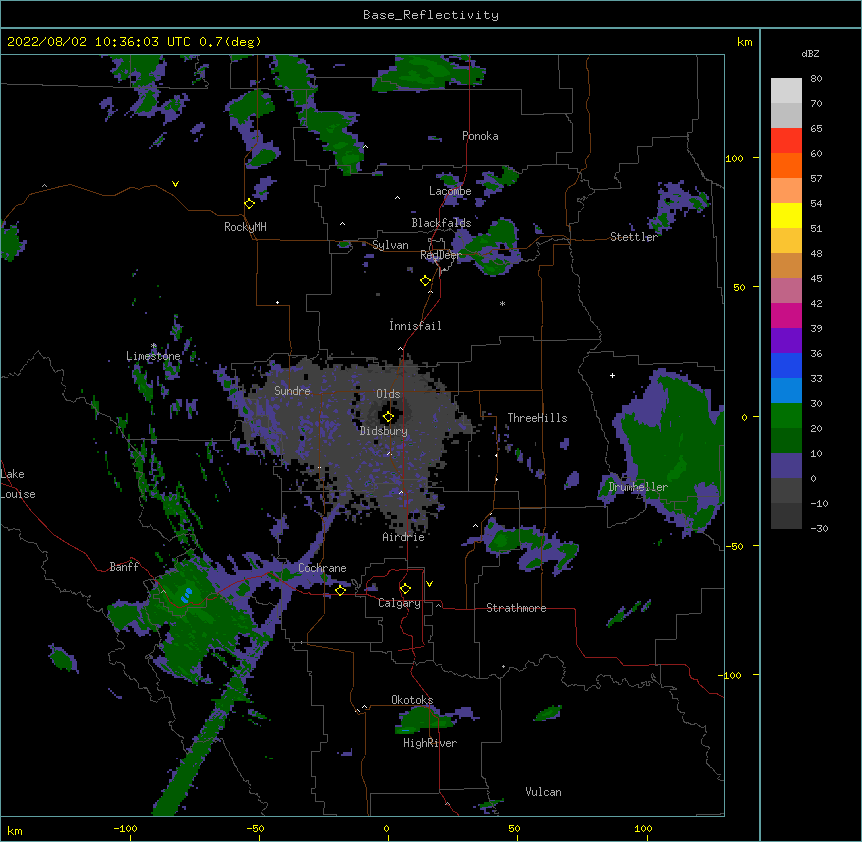The height and width of the screenshot is (842, 862).
Task: Click the dBZ legend heading
Action: pyautogui.click(x=810, y=53)
